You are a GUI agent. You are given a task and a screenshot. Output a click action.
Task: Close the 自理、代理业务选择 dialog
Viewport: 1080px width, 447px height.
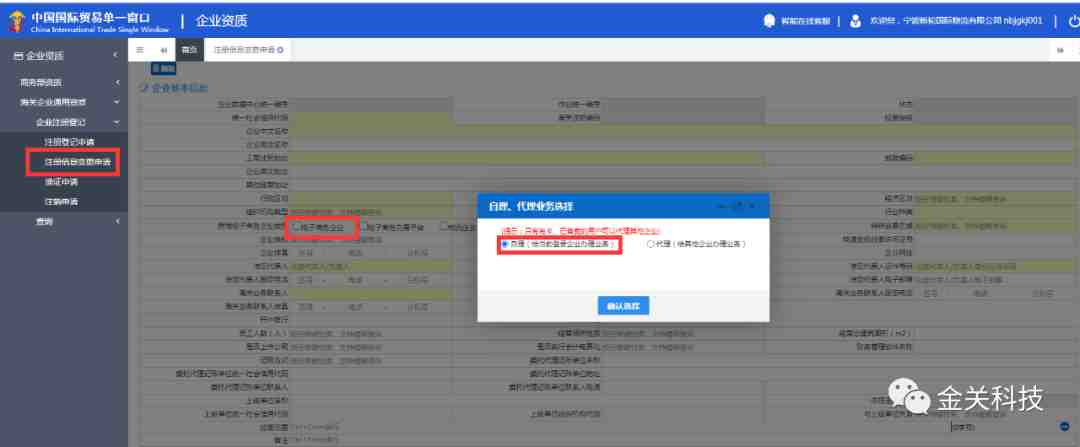[x=753, y=205]
